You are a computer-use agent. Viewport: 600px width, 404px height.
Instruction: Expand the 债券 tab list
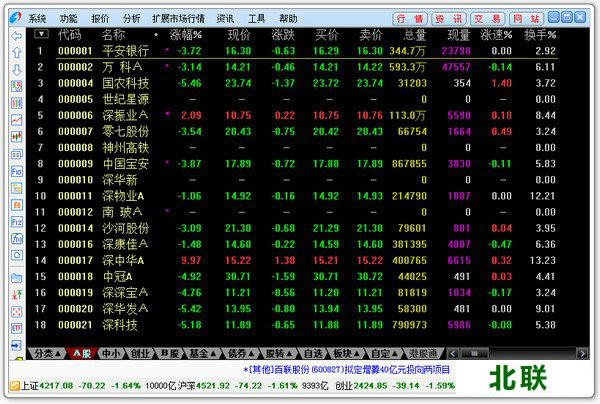pos(250,353)
